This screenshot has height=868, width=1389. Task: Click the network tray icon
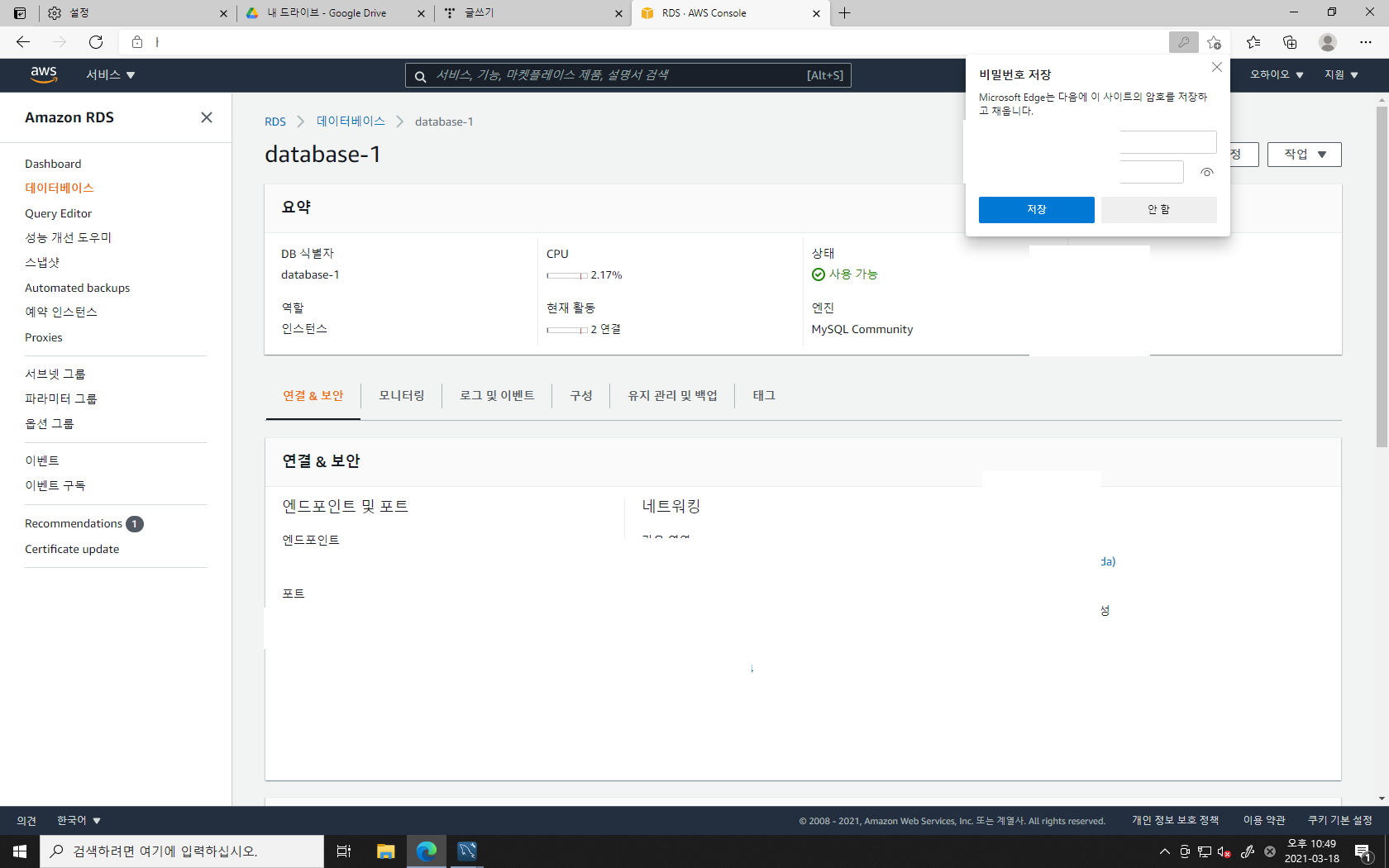(1205, 851)
